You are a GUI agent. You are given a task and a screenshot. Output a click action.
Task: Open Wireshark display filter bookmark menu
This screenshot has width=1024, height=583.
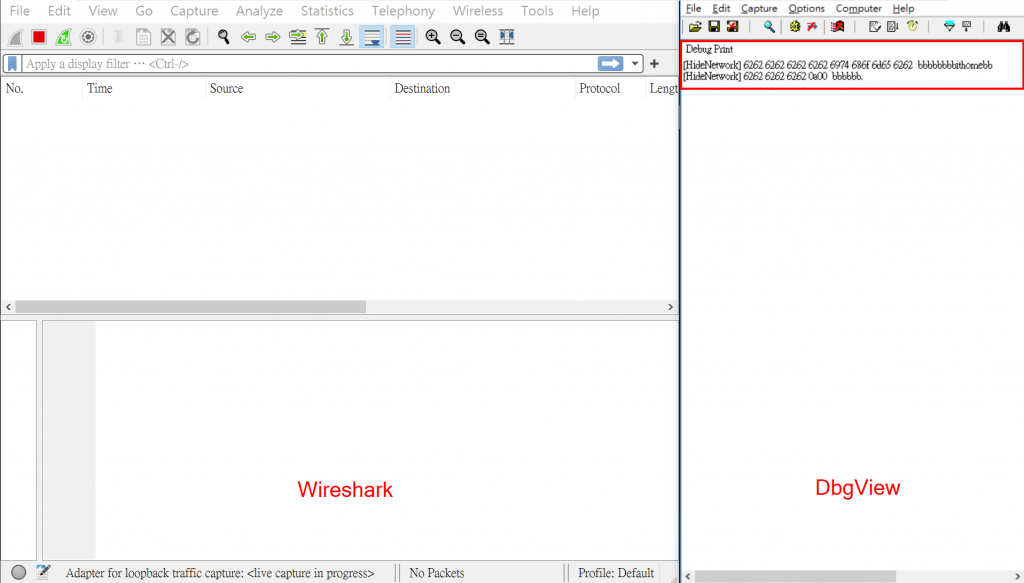12,64
